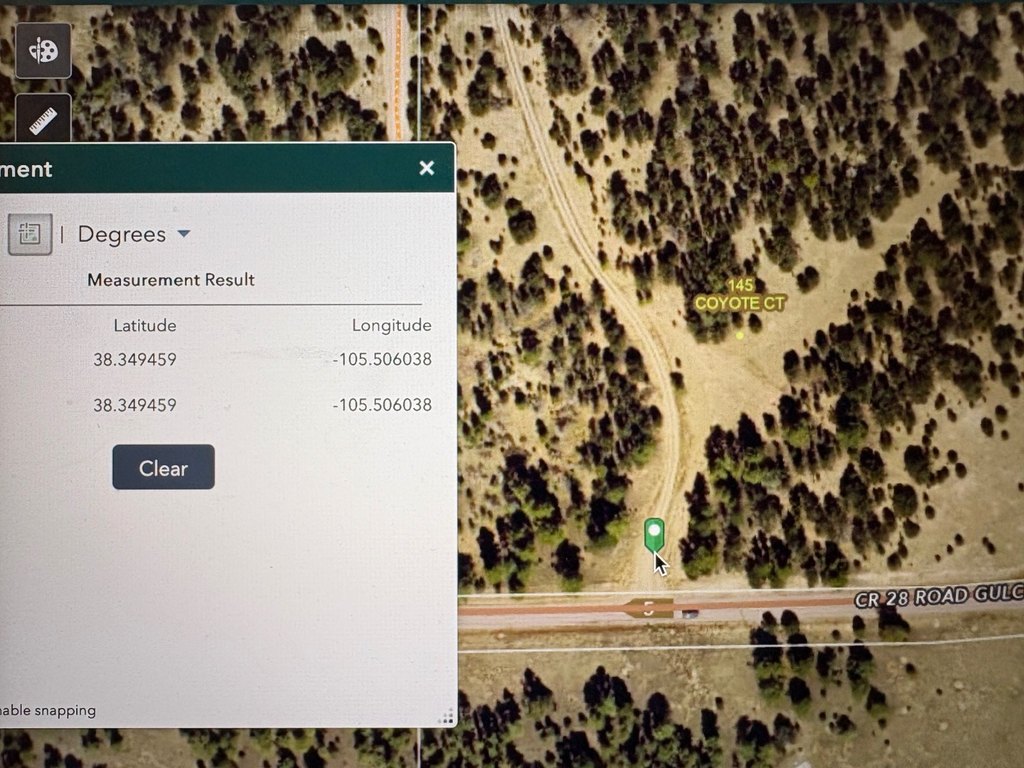1024x768 pixels.
Task: Select the ruler measurement tool
Action: (x=43, y=120)
